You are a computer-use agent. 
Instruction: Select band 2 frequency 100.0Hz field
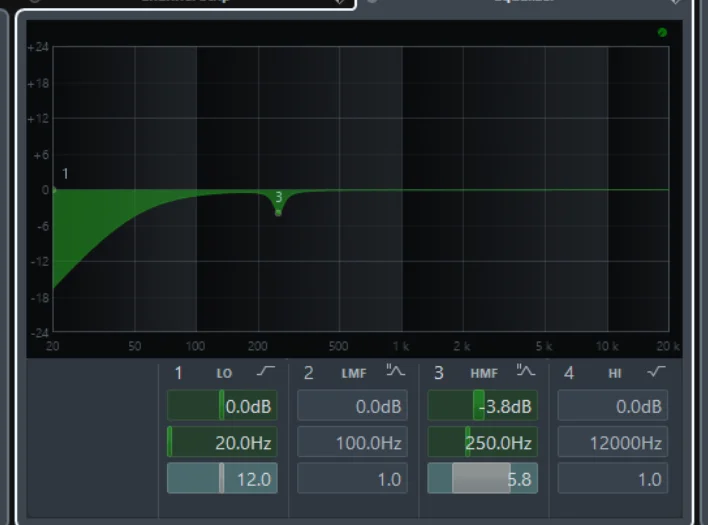click(352, 441)
